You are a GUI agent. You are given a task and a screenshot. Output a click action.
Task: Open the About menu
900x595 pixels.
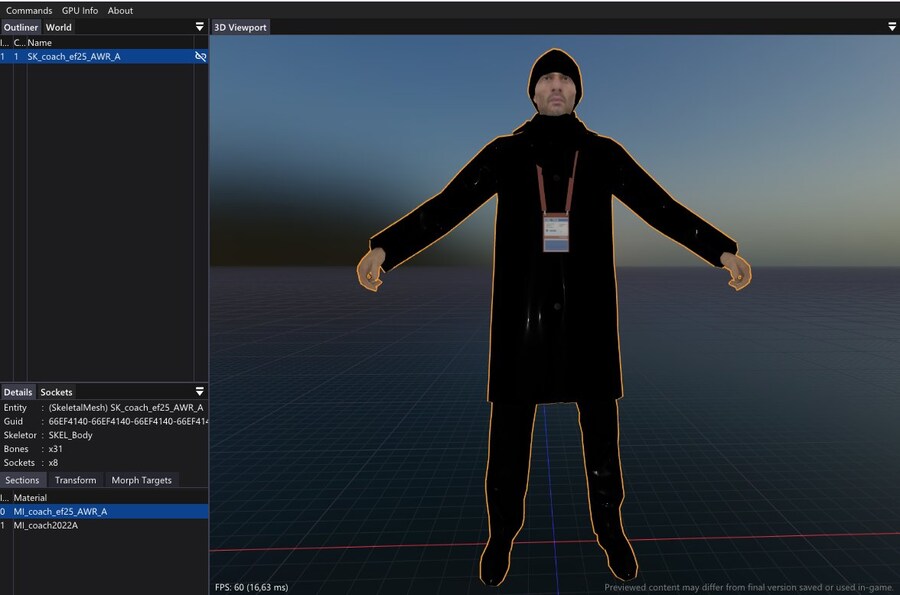point(120,11)
